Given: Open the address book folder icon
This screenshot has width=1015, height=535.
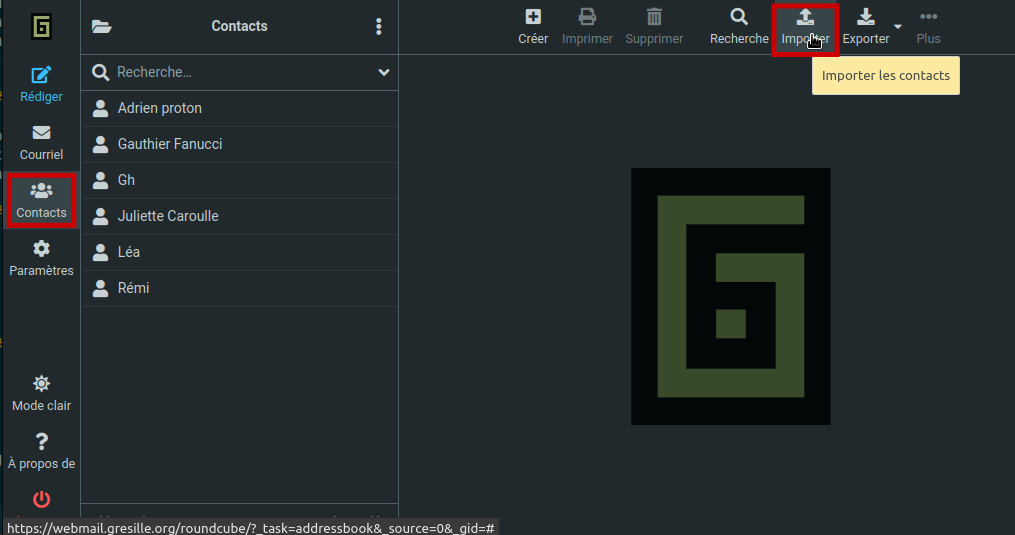Looking at the screenshot, I should pyautogui.click(x=101, y=27).
